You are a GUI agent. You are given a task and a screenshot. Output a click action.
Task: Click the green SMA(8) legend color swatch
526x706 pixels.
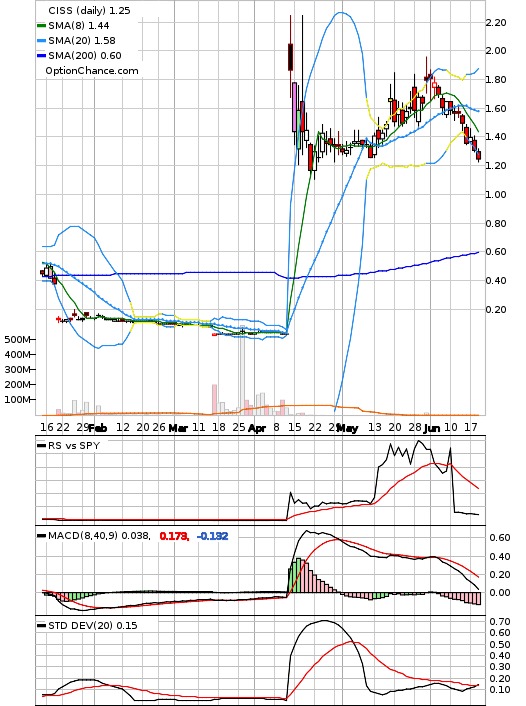(x=41, y=26)
